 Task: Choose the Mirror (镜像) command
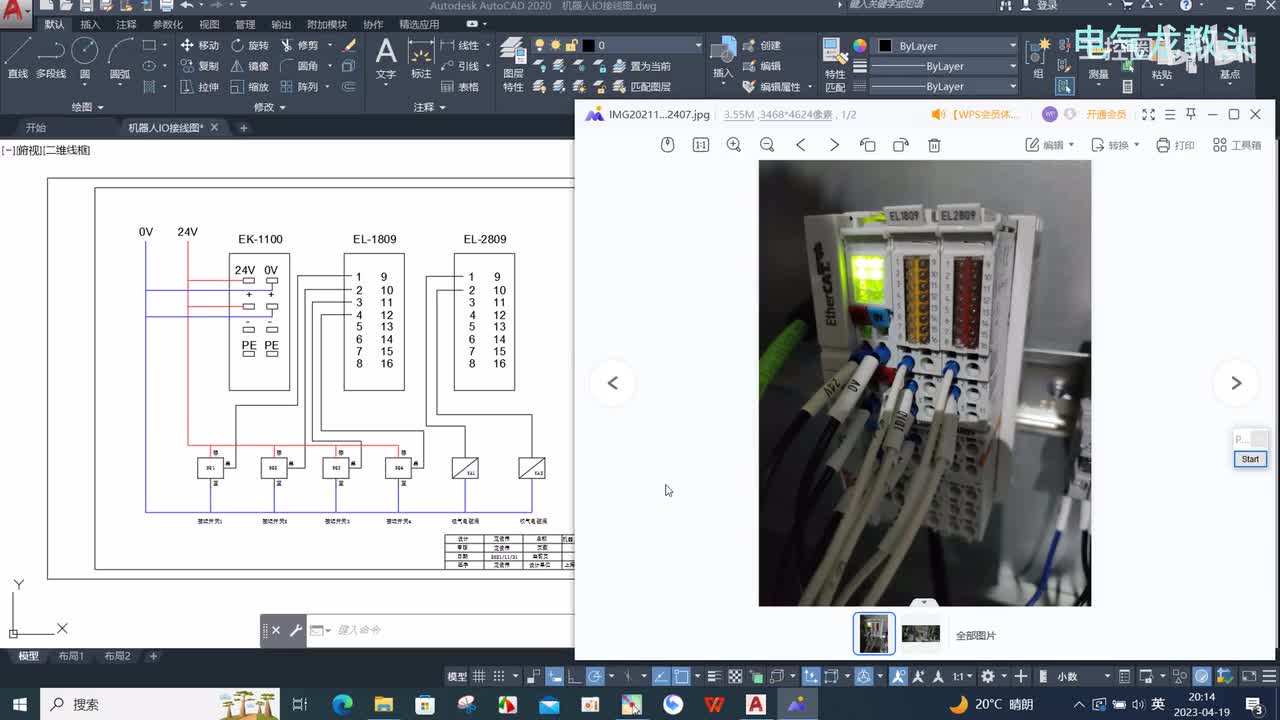click(x=249, y=66)
